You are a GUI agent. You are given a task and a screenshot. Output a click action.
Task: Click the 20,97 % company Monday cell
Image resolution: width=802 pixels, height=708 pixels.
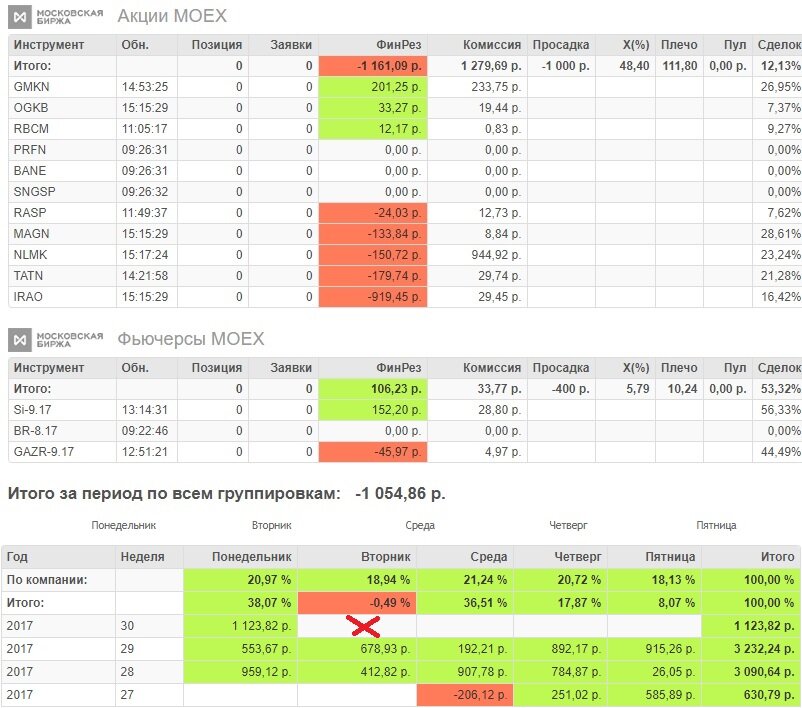(240, 580)
